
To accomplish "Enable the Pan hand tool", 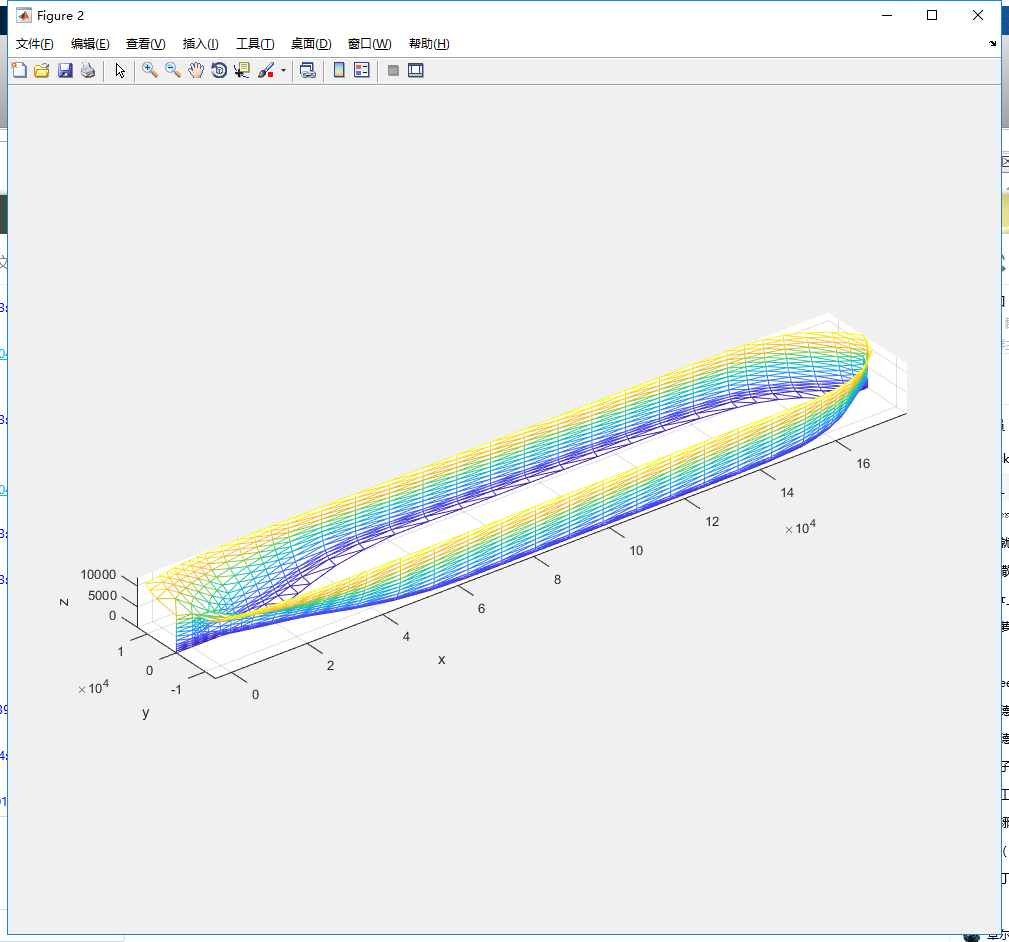I will coord(196,70).
